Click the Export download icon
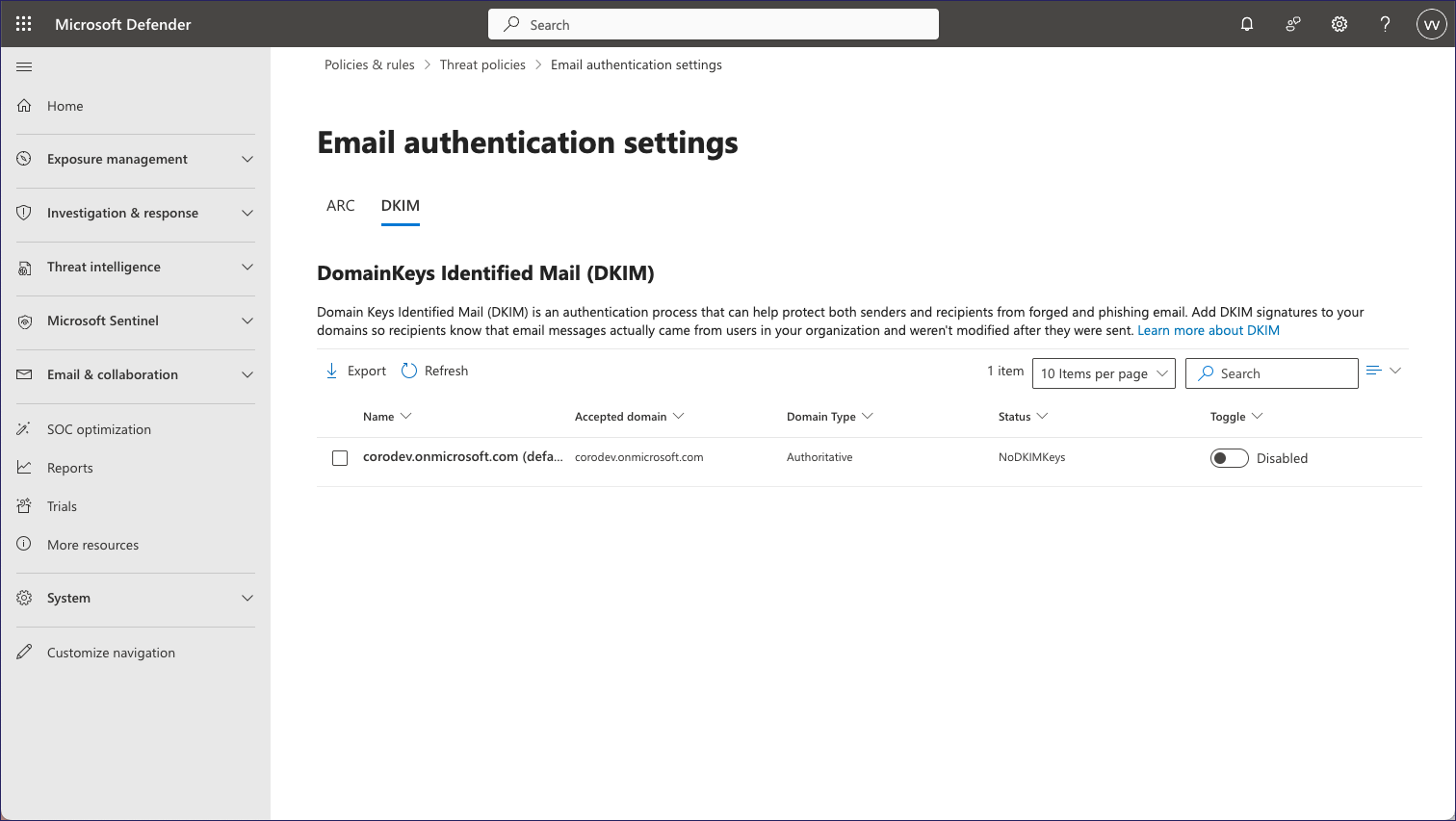The image size is (1456, 821). (331, 371)
